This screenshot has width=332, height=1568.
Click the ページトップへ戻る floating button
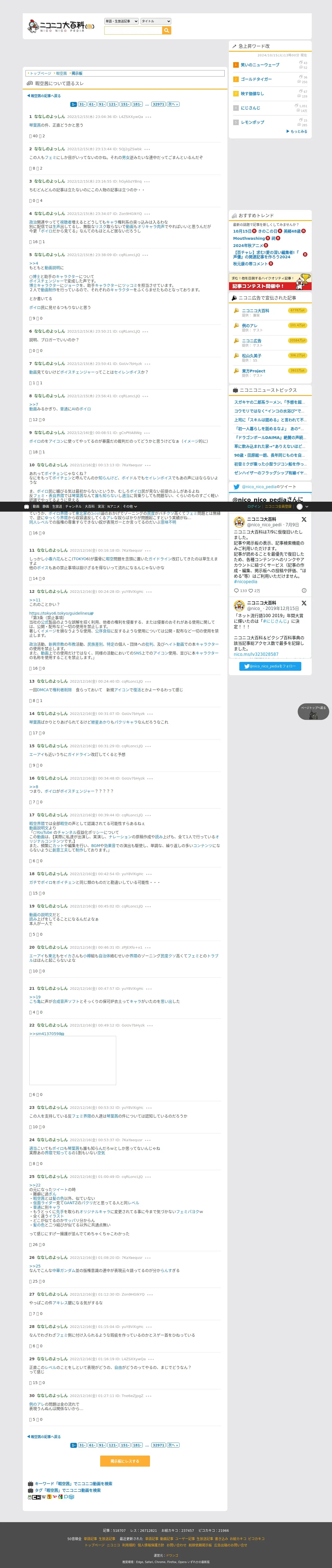pos(314,712)
